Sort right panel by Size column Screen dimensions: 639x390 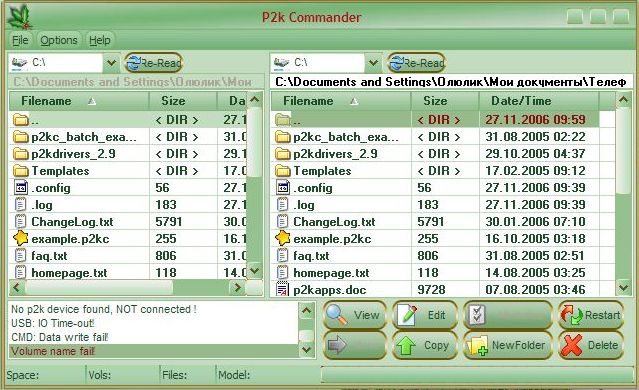click(x=445, y=101)
